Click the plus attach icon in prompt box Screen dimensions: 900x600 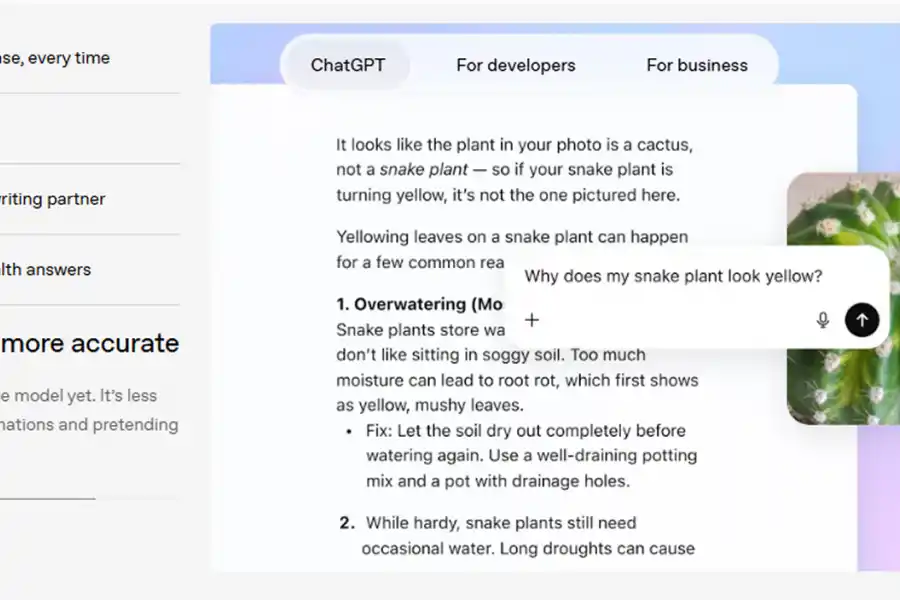[532, 320]
